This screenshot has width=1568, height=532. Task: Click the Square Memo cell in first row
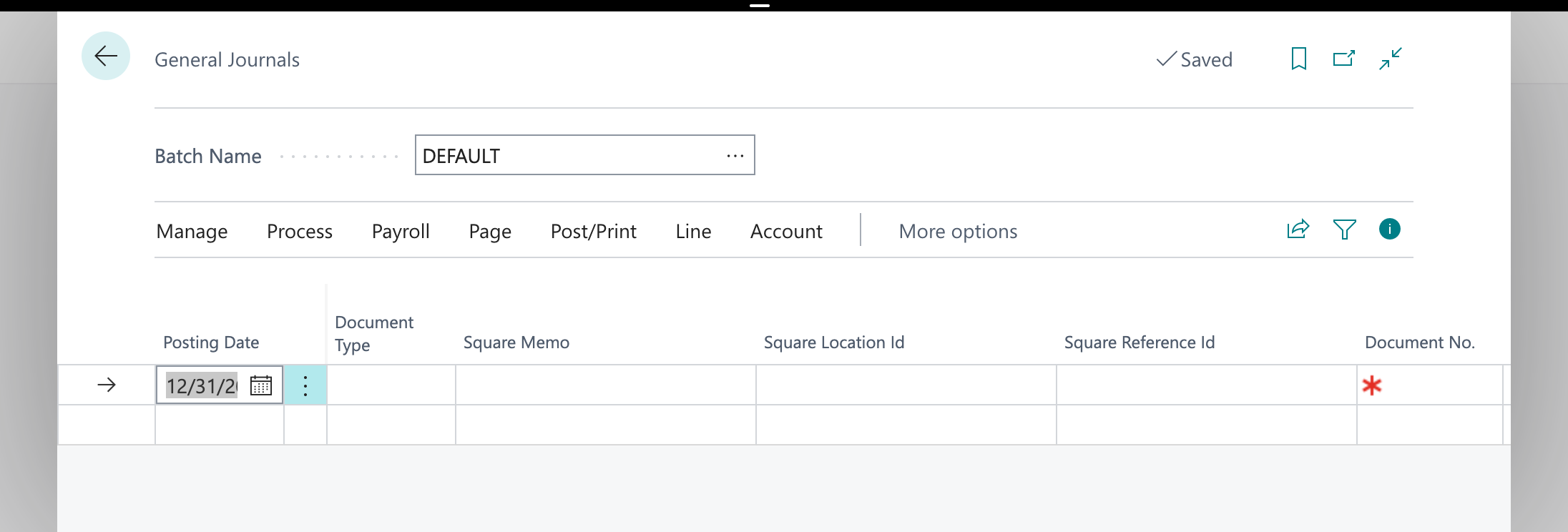coord(605,385)
